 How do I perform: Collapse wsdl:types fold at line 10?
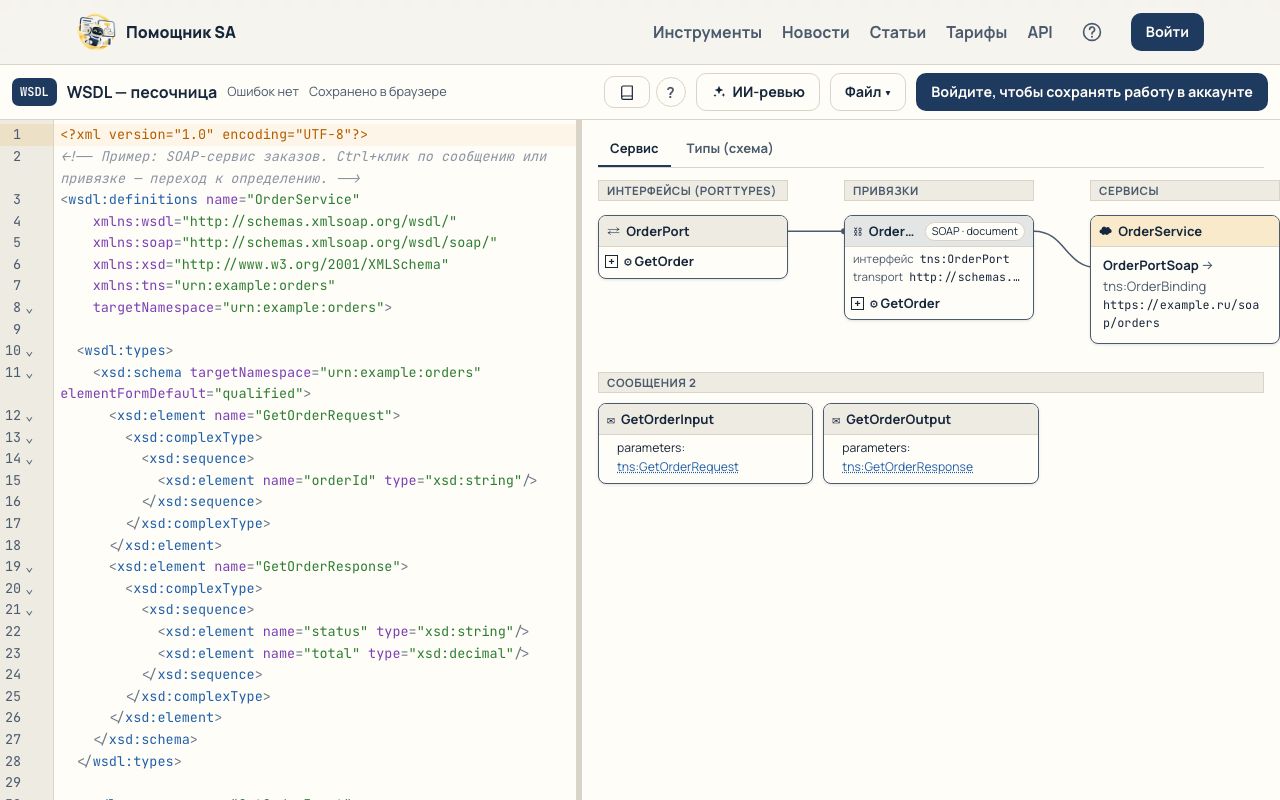pos(29,351)
